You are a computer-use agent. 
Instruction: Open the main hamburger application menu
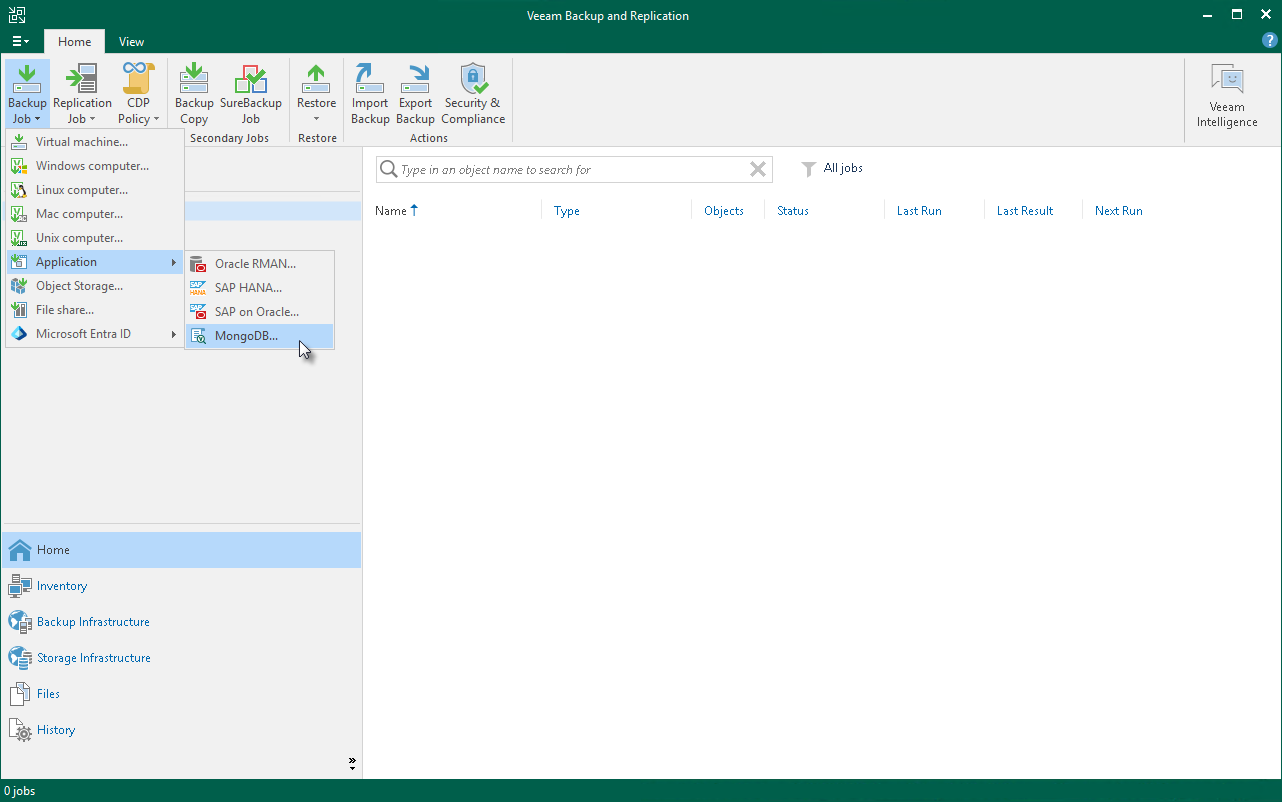coord(20,41)
